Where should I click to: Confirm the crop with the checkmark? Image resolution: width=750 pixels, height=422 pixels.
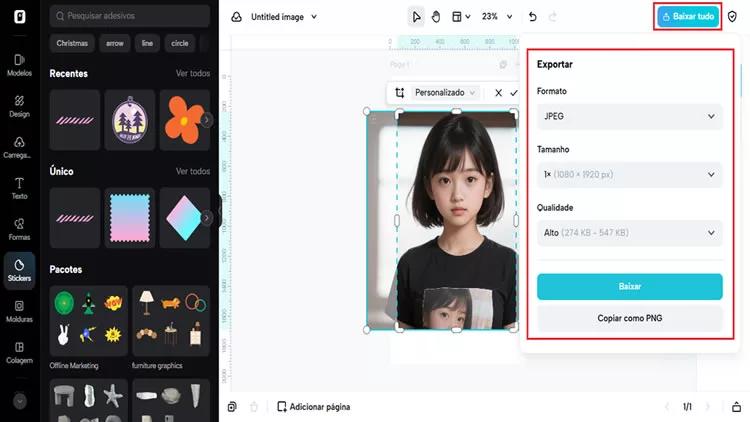point(514,92)
